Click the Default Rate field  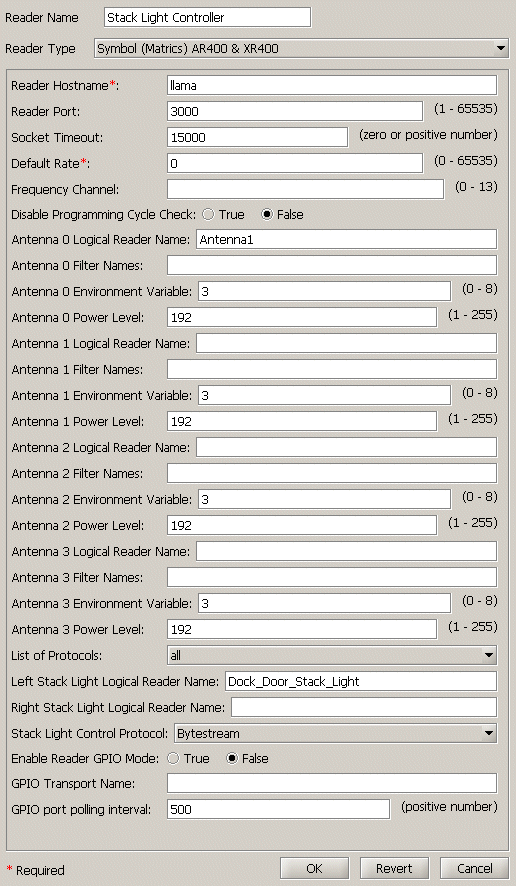pyautogui.click(x=295, y=163)
